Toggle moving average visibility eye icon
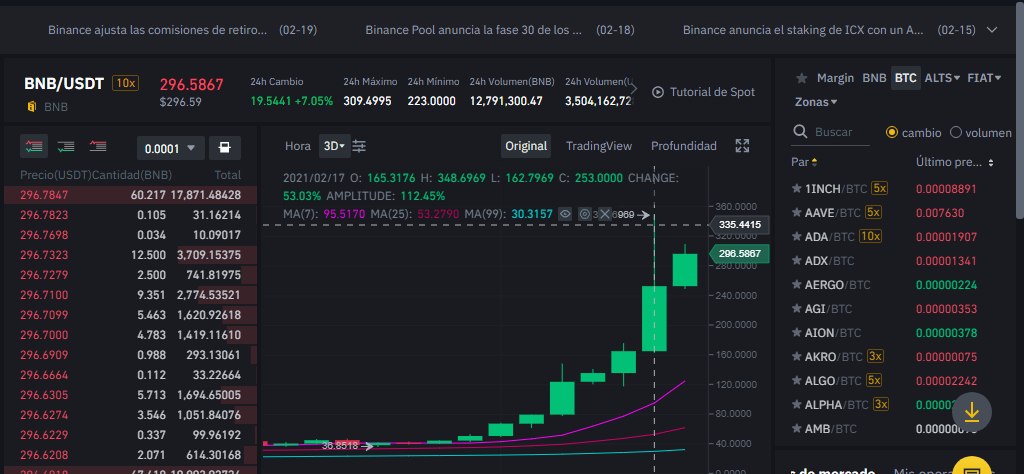 [566, 213]
